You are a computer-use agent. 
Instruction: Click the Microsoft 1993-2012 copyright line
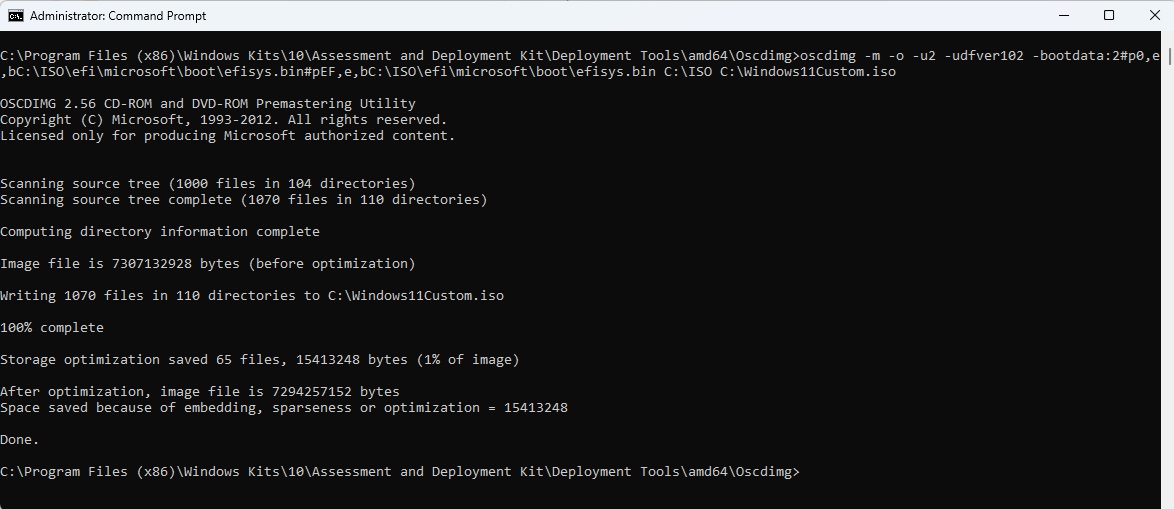(223, 120)
